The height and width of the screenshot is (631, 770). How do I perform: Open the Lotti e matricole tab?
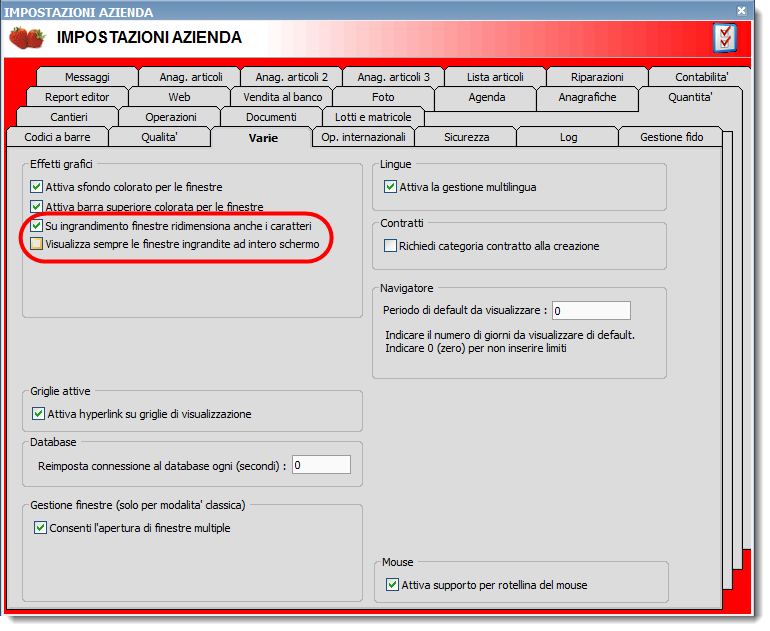click(373, 117)
